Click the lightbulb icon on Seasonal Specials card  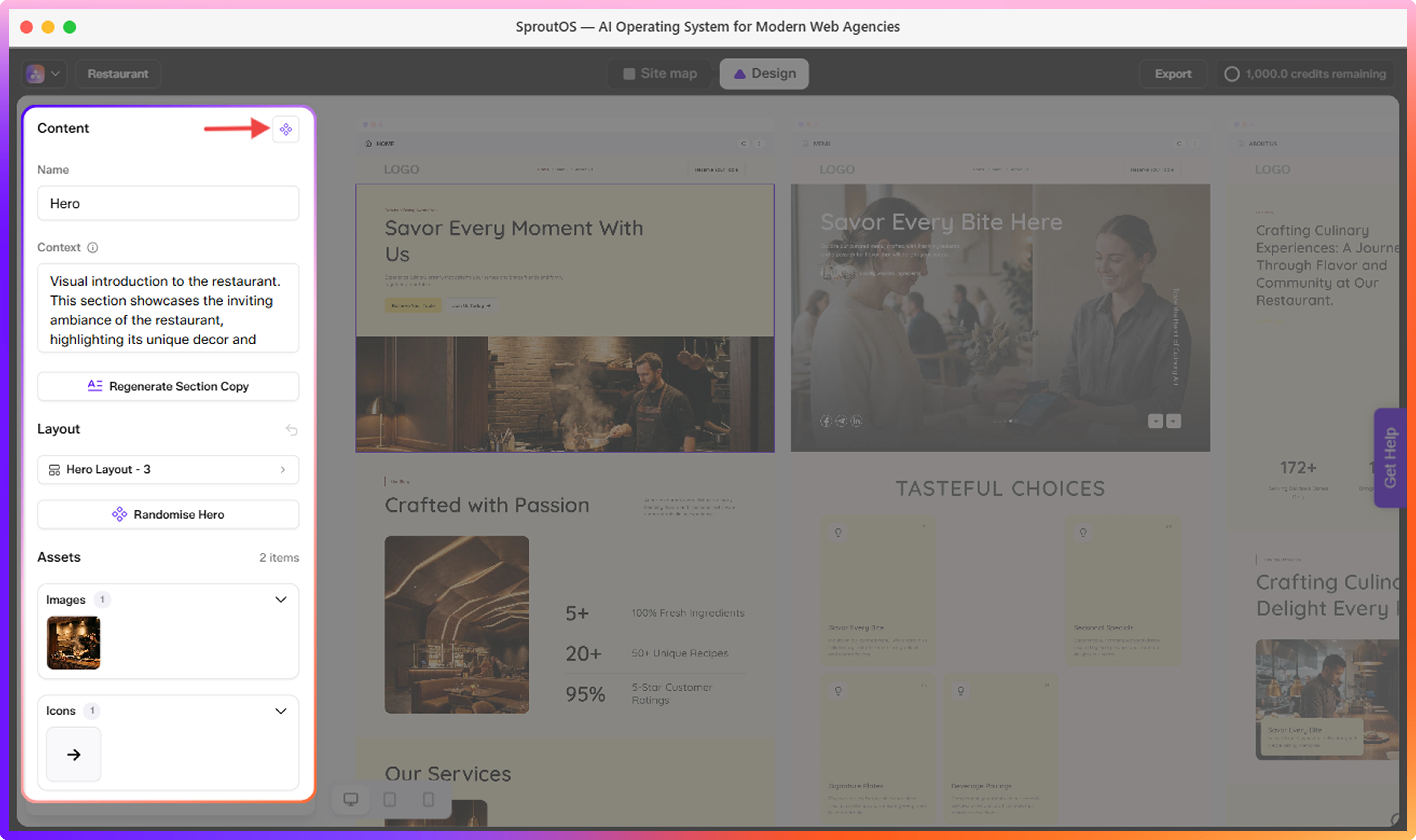pyautogui.click(x=1083, y=533)
